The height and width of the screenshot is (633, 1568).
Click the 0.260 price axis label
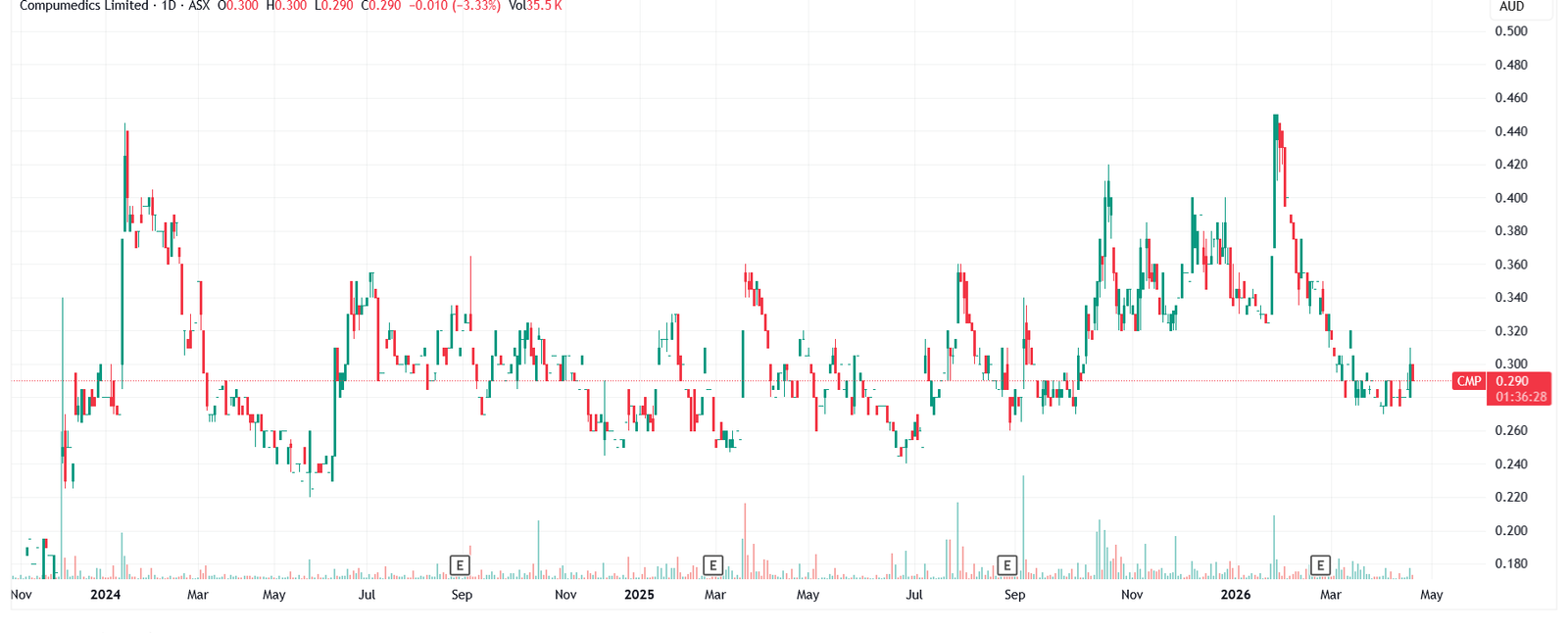[1511, 431]
